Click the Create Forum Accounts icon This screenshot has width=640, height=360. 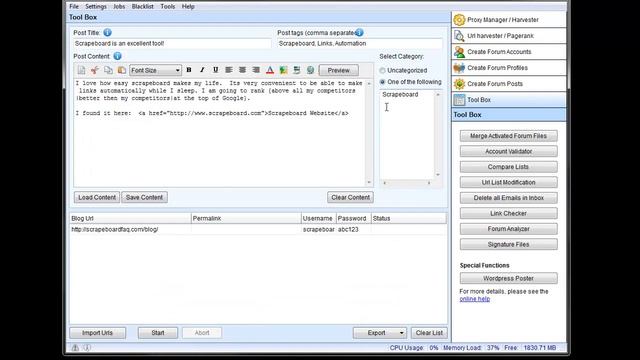click(x=459, y=52)
